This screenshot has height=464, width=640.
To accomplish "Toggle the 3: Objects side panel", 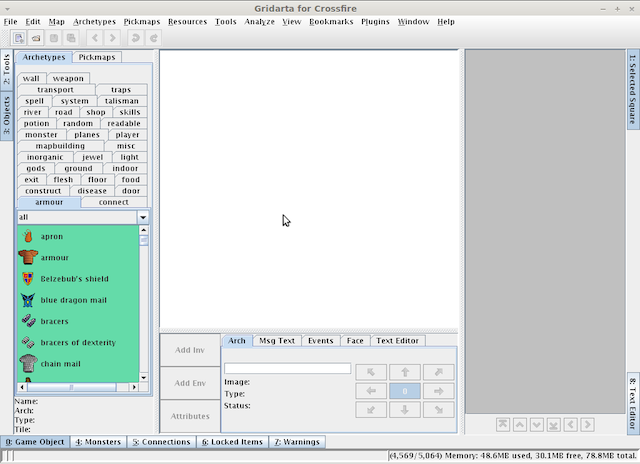I will [x=7, y=116].
